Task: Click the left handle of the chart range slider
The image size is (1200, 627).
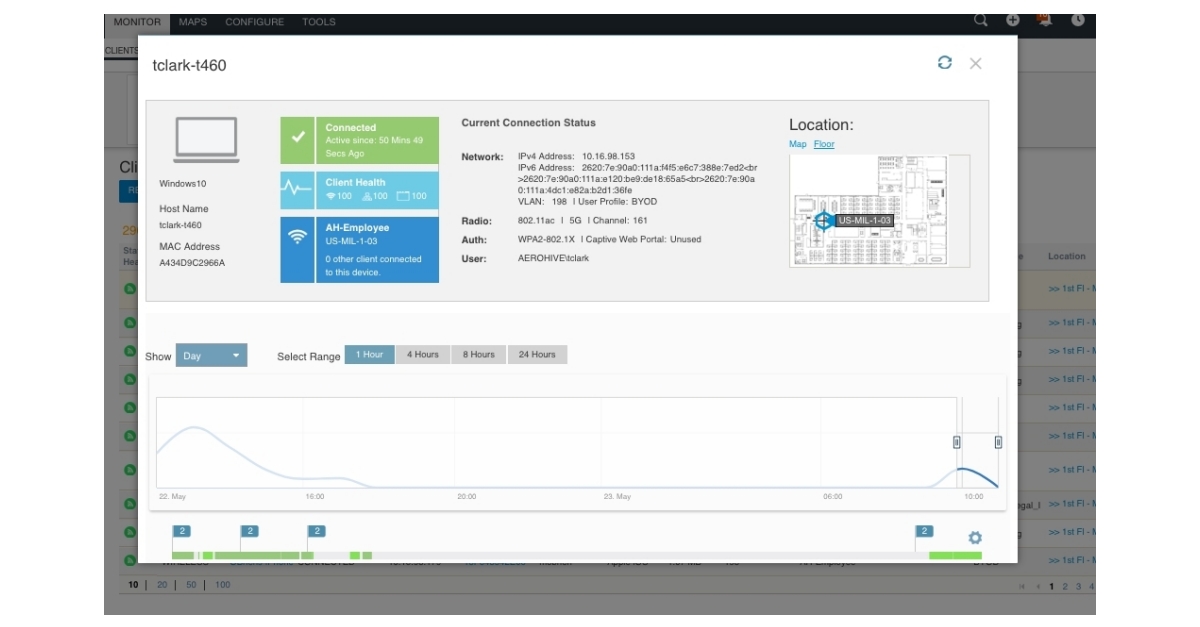Action: click(957, 442)
